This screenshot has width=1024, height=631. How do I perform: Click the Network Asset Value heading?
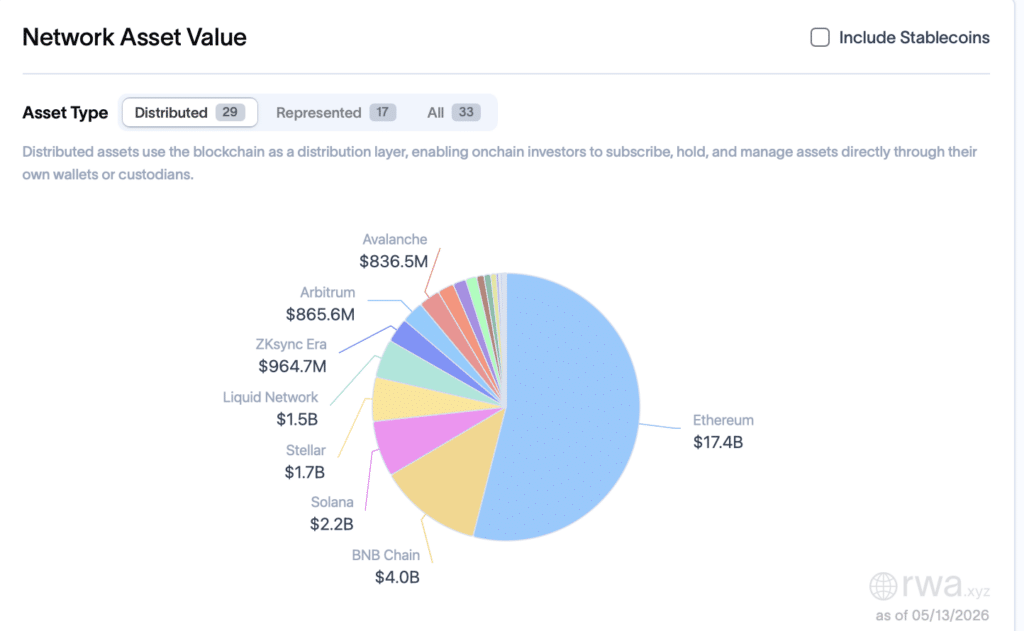click(135, 37)
